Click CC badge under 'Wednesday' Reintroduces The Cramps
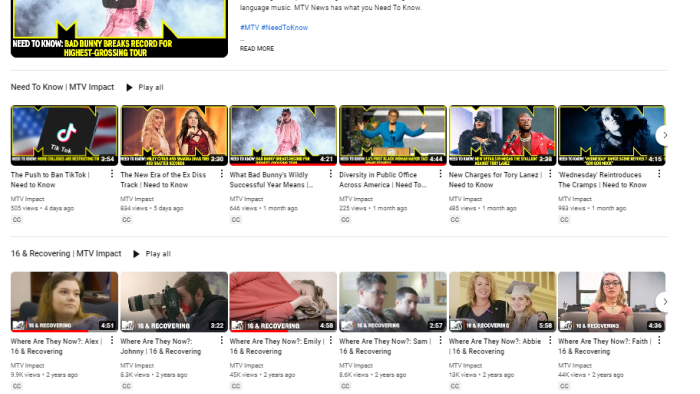This screenshot has width=700, height=394. pos(564,220)
